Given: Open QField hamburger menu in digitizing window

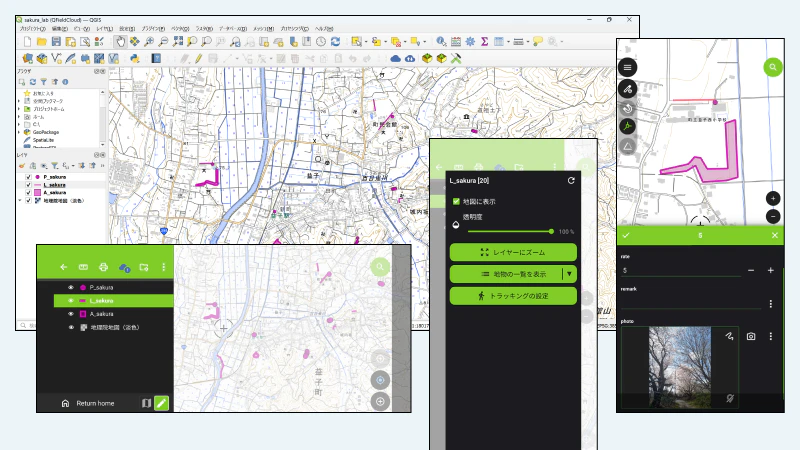Looking at the screenshot, I should [628, 67].
